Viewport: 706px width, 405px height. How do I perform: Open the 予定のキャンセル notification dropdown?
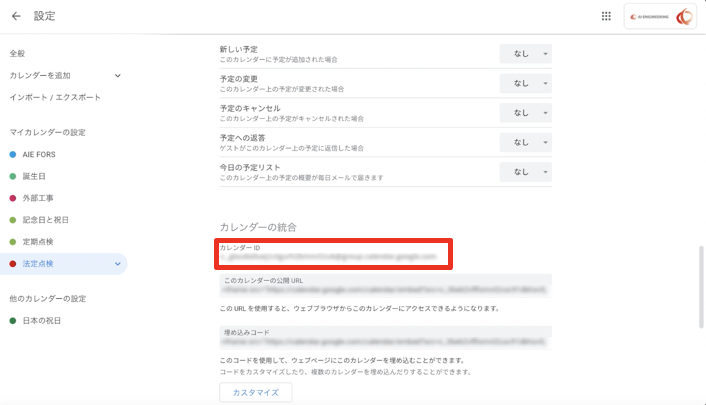(525, 113)
